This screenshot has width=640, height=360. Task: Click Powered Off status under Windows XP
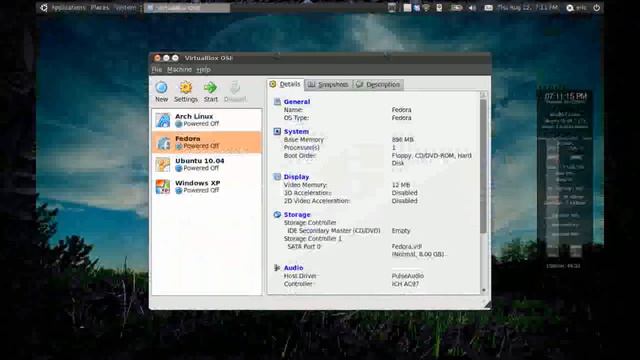pos(198,190)
